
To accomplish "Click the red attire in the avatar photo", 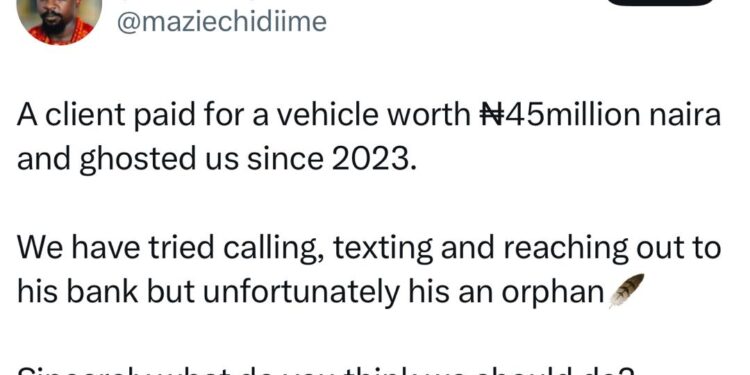I will click(x=61, y=34).
